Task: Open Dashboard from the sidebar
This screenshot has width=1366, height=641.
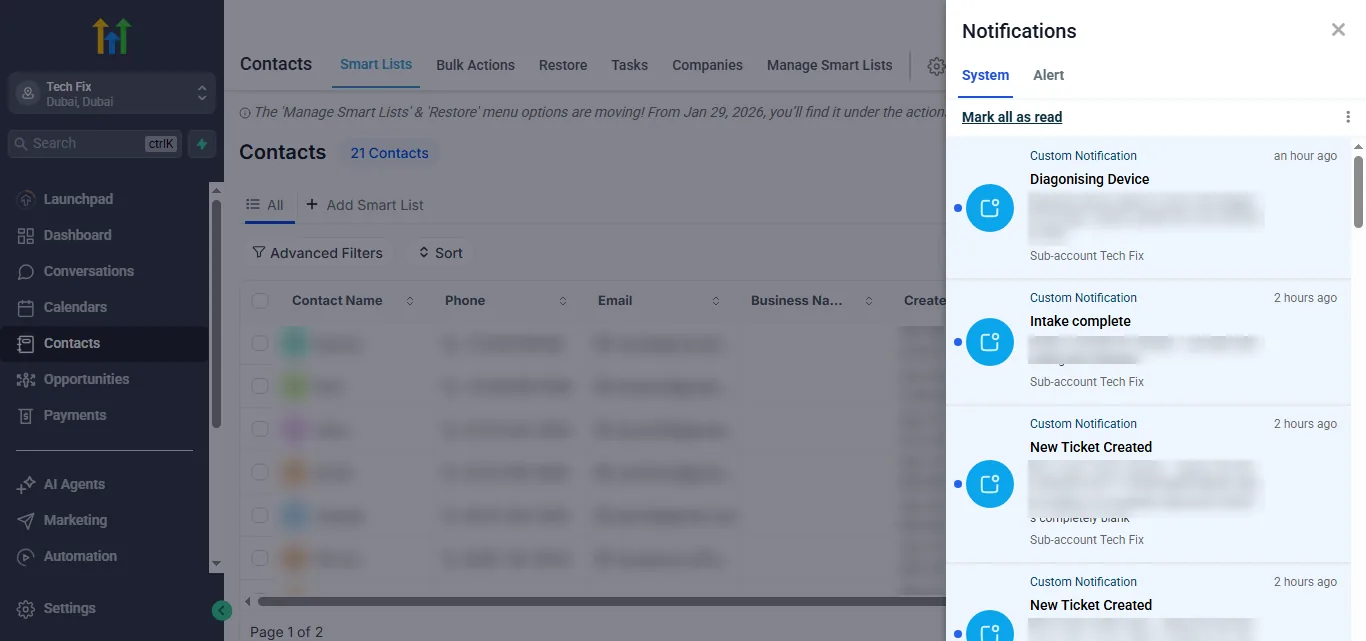Action: click(104, 235)
